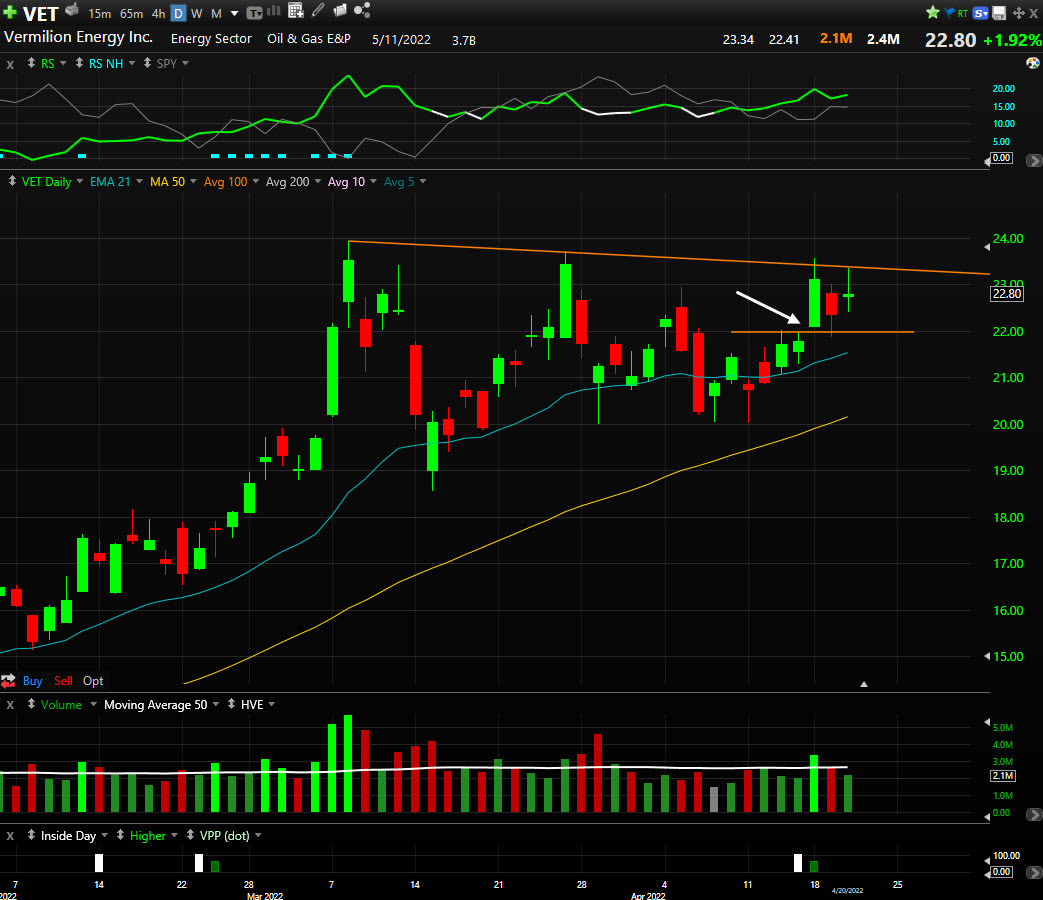Click the 22.80 price label on axis
Image resolution: width=1043 pixels, height=900 pixels.
coord(1006,293)
